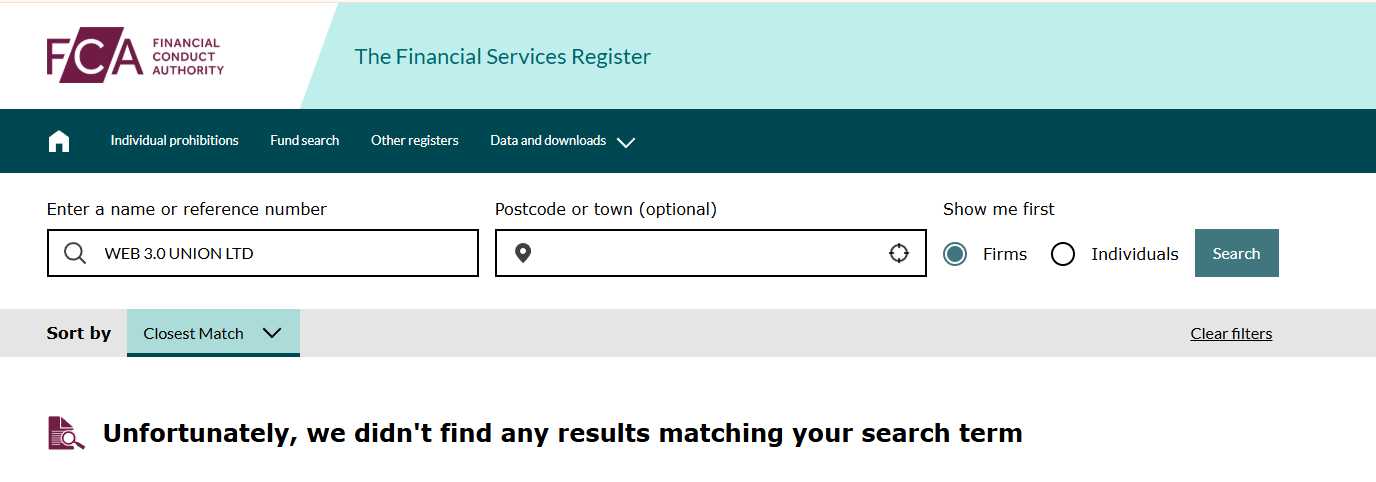
Task: Click the Financial Conduct Authority text
Action: pos(188,57)
